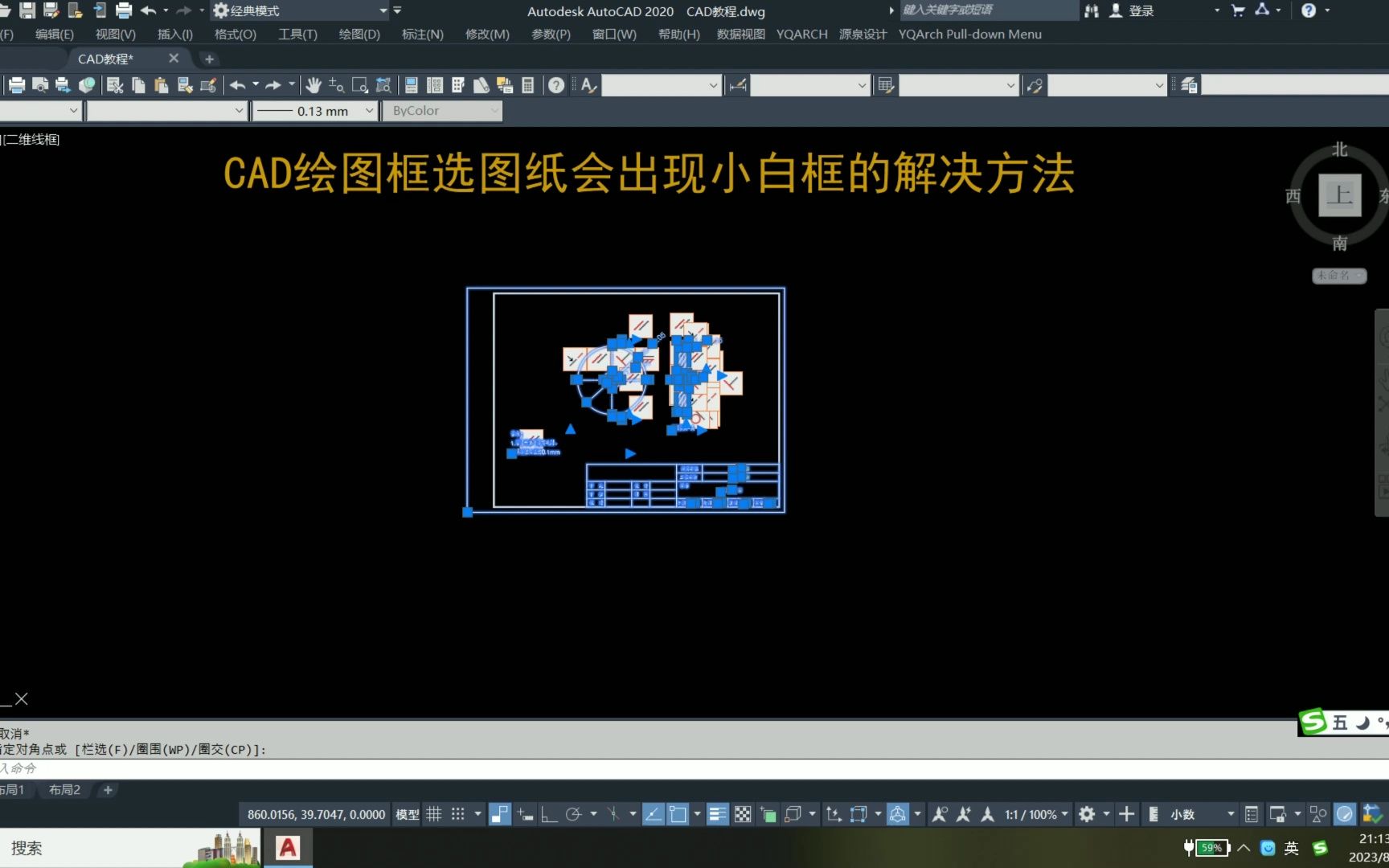Toggle Object Snap Tracking in the status bar
Image resolution: width=1389 pixels, height=868 pixels.
654,814
